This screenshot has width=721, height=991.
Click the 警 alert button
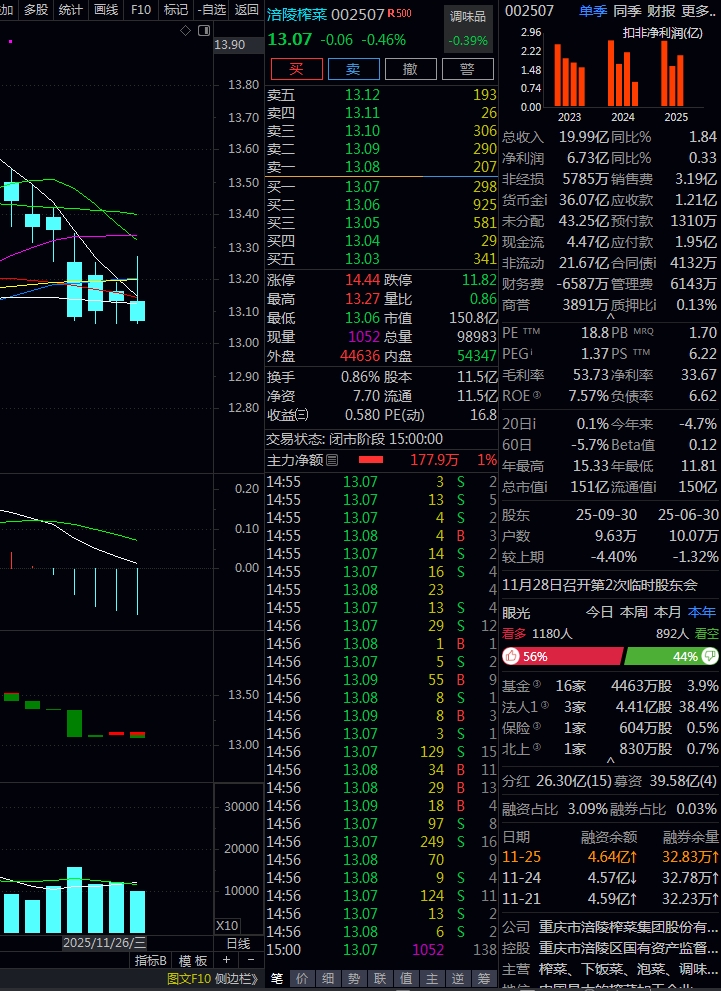[468, 69]
